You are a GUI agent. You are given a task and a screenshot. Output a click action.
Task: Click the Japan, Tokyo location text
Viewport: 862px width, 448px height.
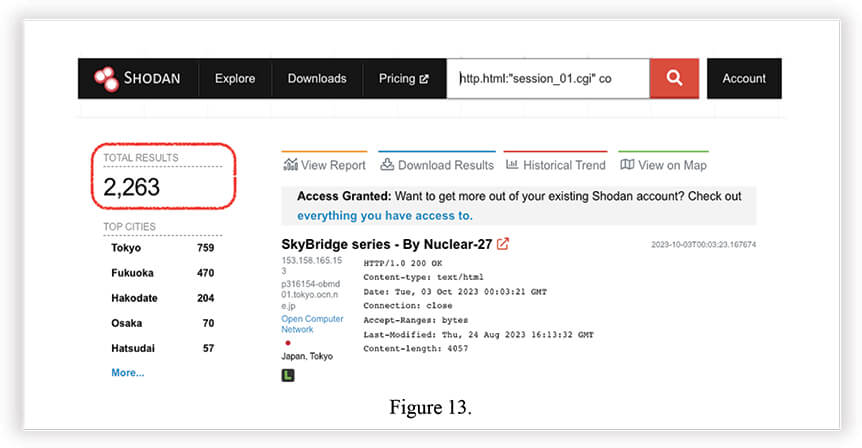307,356
